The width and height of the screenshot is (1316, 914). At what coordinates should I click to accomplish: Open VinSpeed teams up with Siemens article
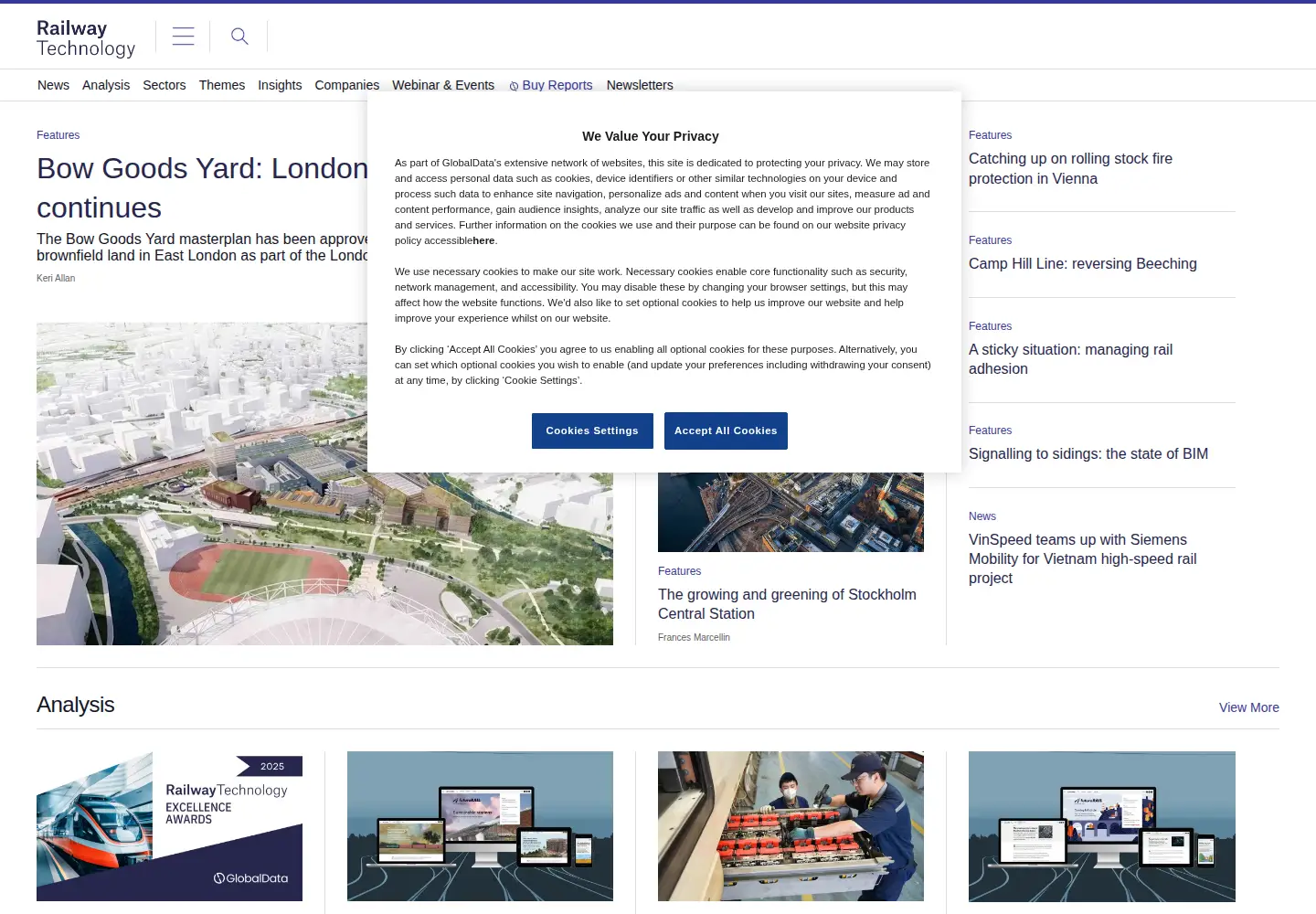[x=1083, y=558]
